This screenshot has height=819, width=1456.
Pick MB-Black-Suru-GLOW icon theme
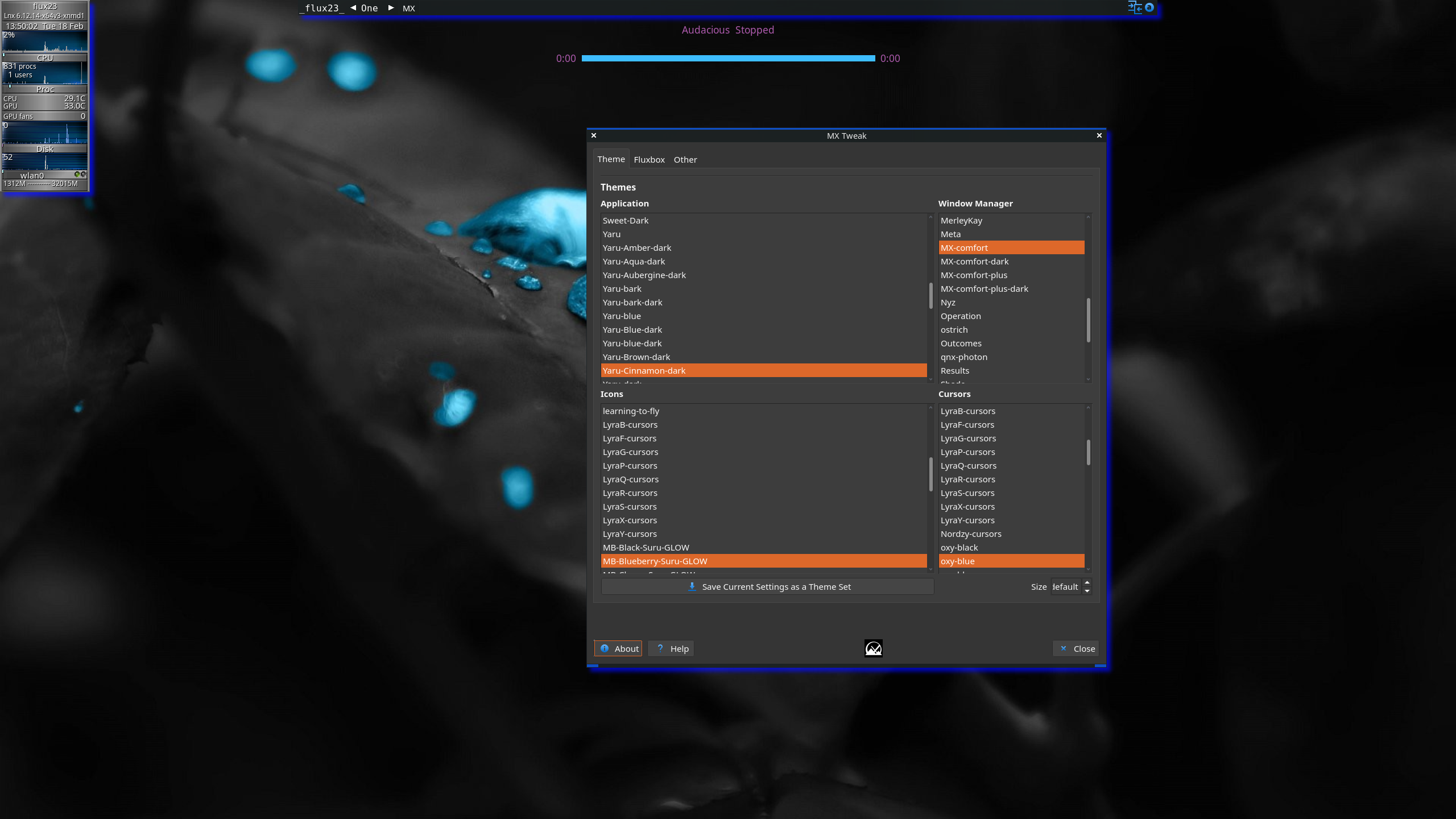pyautogui.click(x=646, y=548)
